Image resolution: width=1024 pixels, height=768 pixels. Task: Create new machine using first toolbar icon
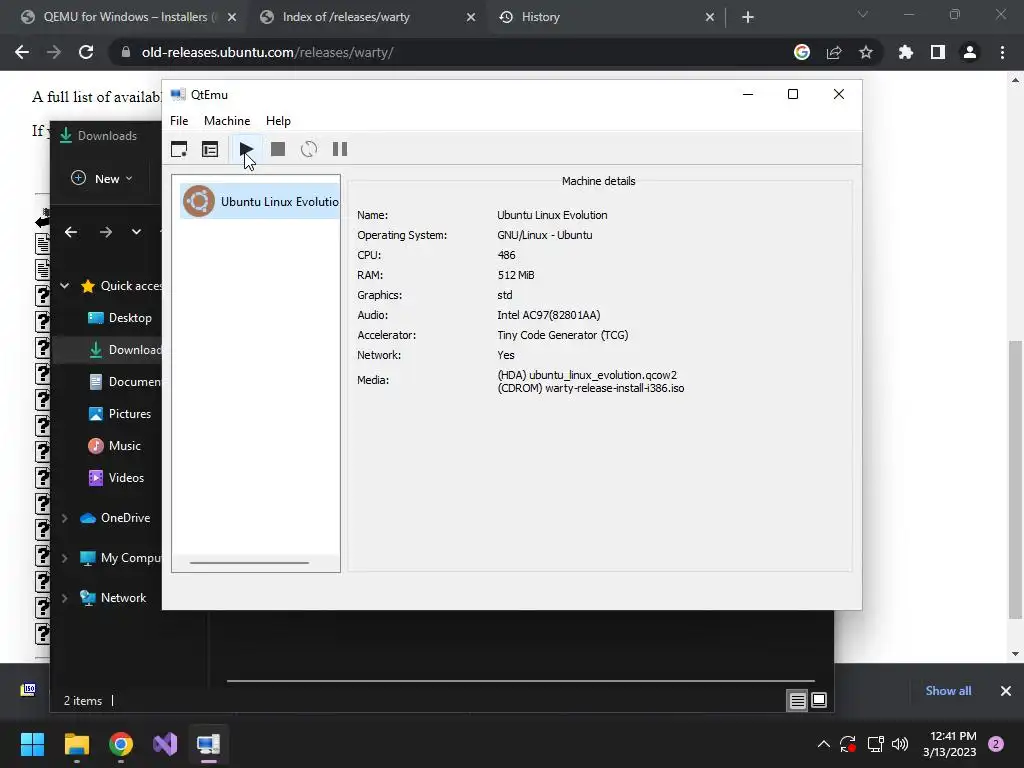click(179, 150)
